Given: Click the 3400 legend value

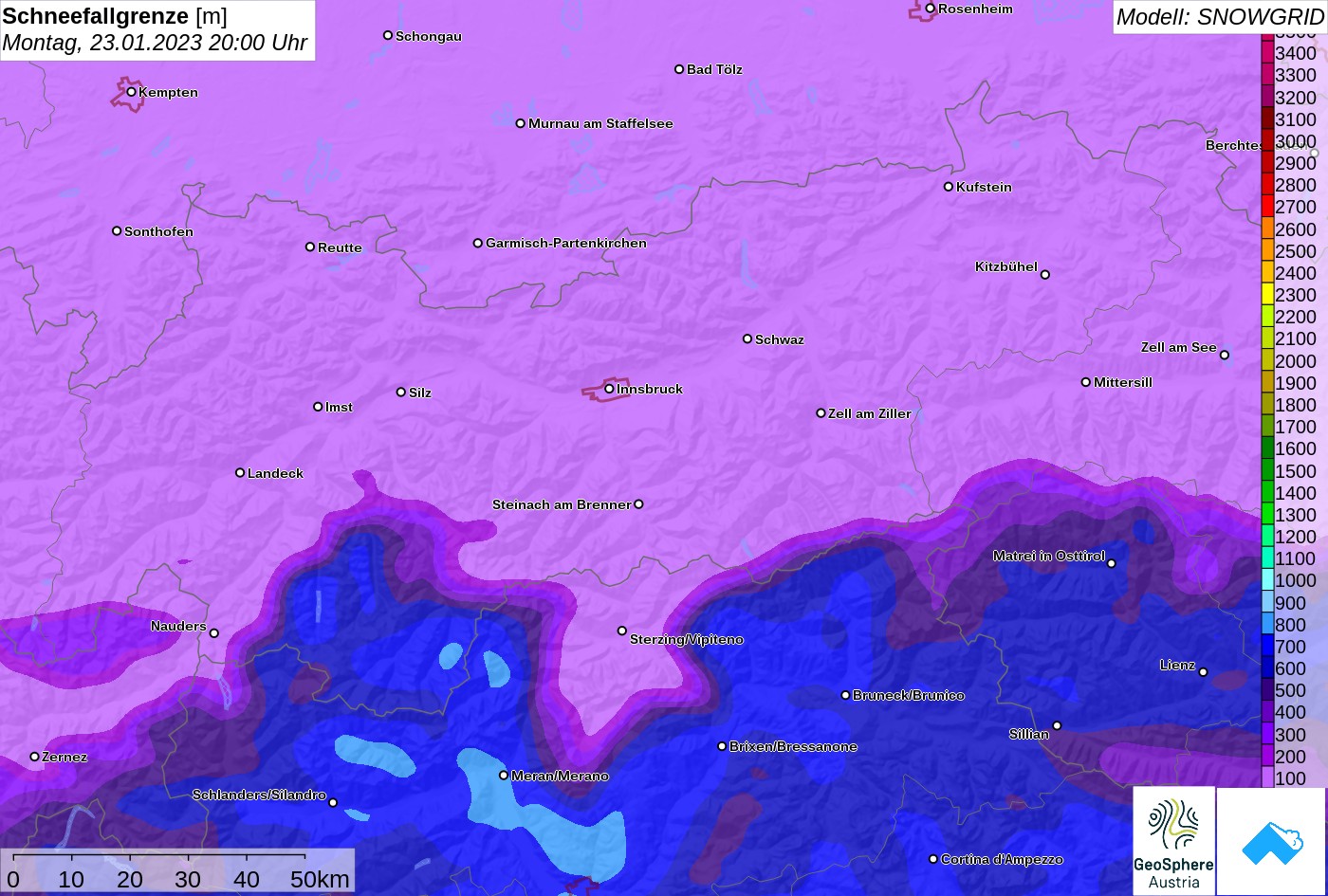Looking at the screenshot, I should coord(1296,53).
